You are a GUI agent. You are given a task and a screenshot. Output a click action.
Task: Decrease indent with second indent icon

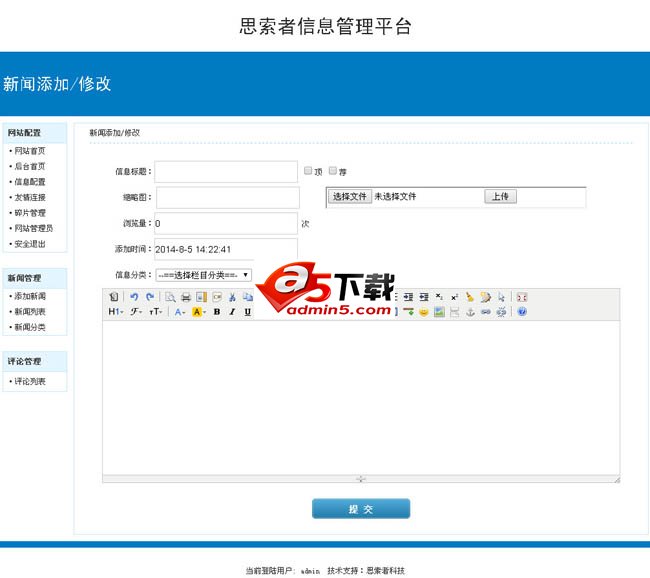pyautogui.click(x=424, y=297)
